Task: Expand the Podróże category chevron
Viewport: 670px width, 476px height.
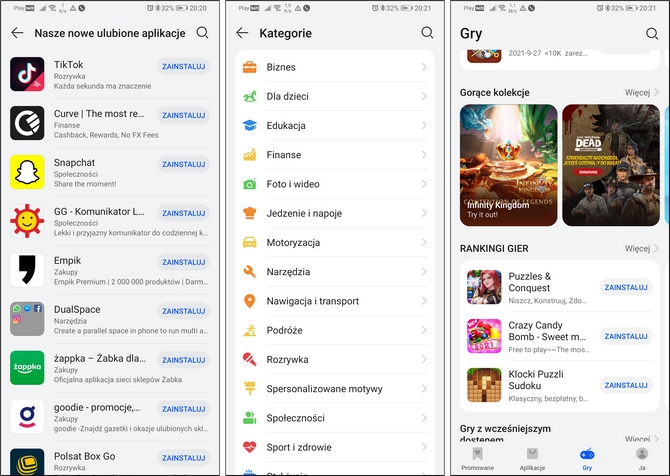Action: (424, 330)
